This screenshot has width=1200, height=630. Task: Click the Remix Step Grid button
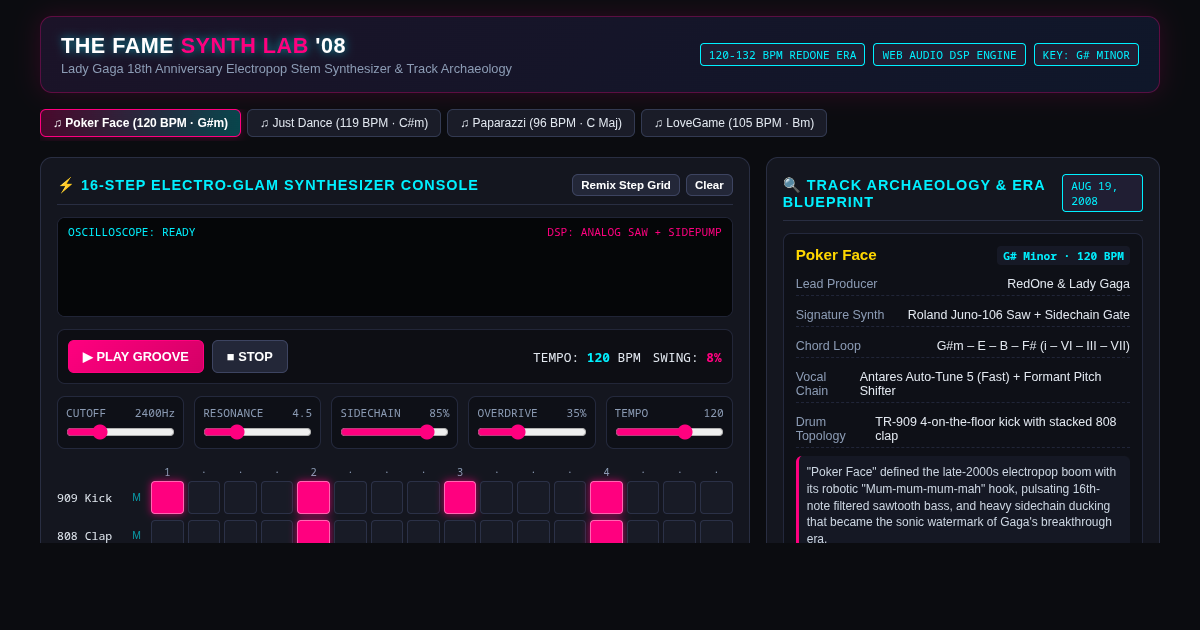tap(626, 185)
